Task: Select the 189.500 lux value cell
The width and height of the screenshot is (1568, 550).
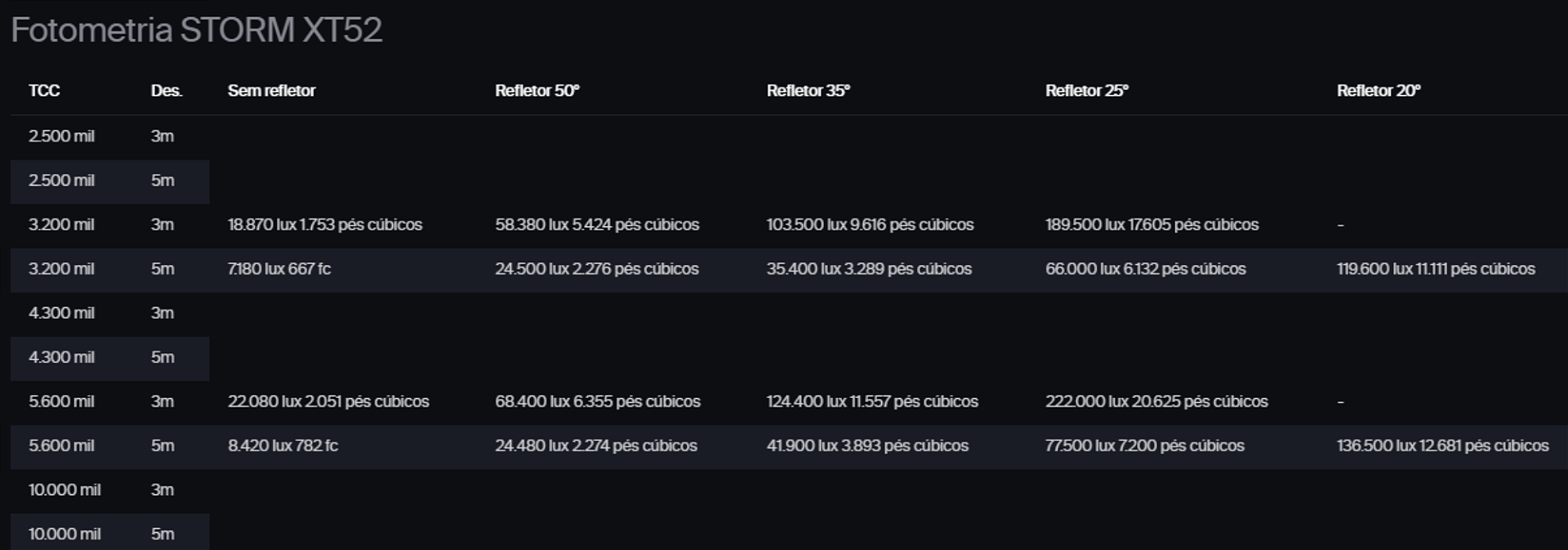Action: (1151, 225)
